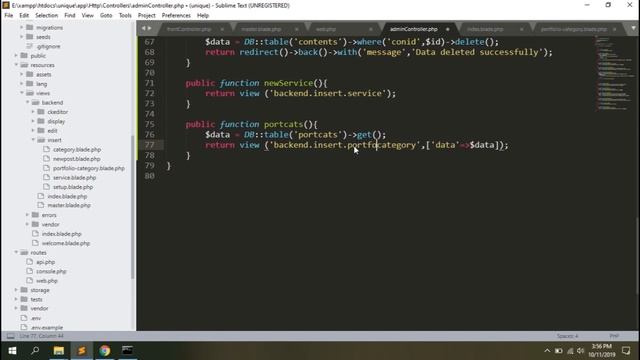Open service.blade.php in the sidebar

click(74, 178)
